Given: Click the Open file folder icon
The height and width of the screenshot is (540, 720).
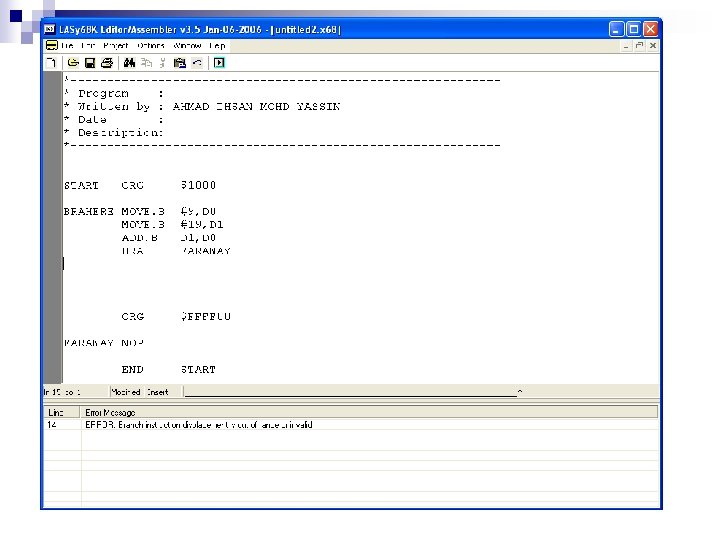Looking at the screenshot, I should click(73, 63).
